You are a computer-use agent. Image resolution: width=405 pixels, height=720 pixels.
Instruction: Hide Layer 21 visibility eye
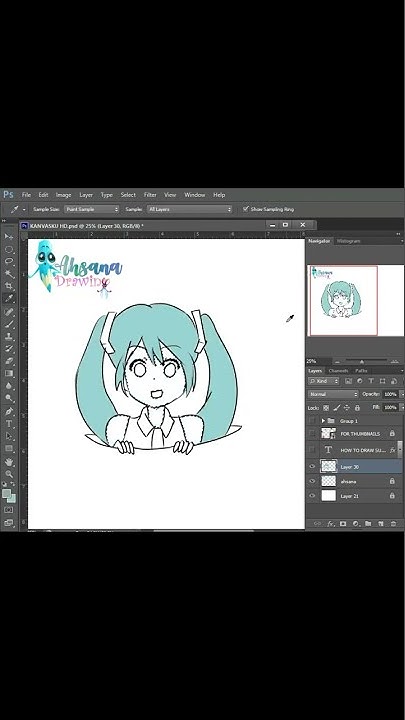(313, 496)
